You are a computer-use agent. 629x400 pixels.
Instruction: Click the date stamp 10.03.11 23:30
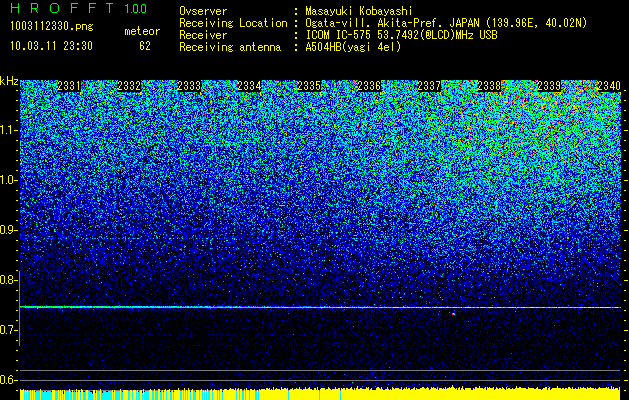[x=51, y=46]
